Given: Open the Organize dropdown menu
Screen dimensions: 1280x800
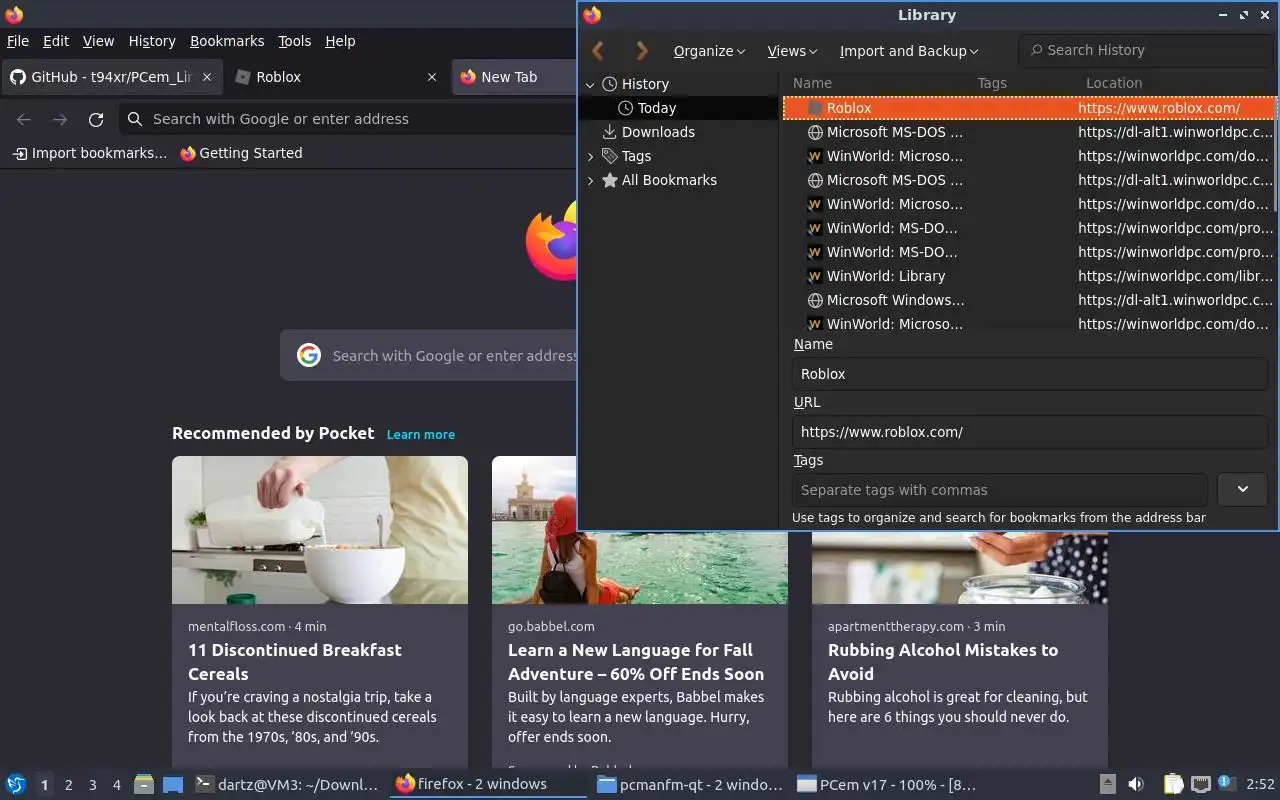Looking at the screenshot, I should coord(709,51).
